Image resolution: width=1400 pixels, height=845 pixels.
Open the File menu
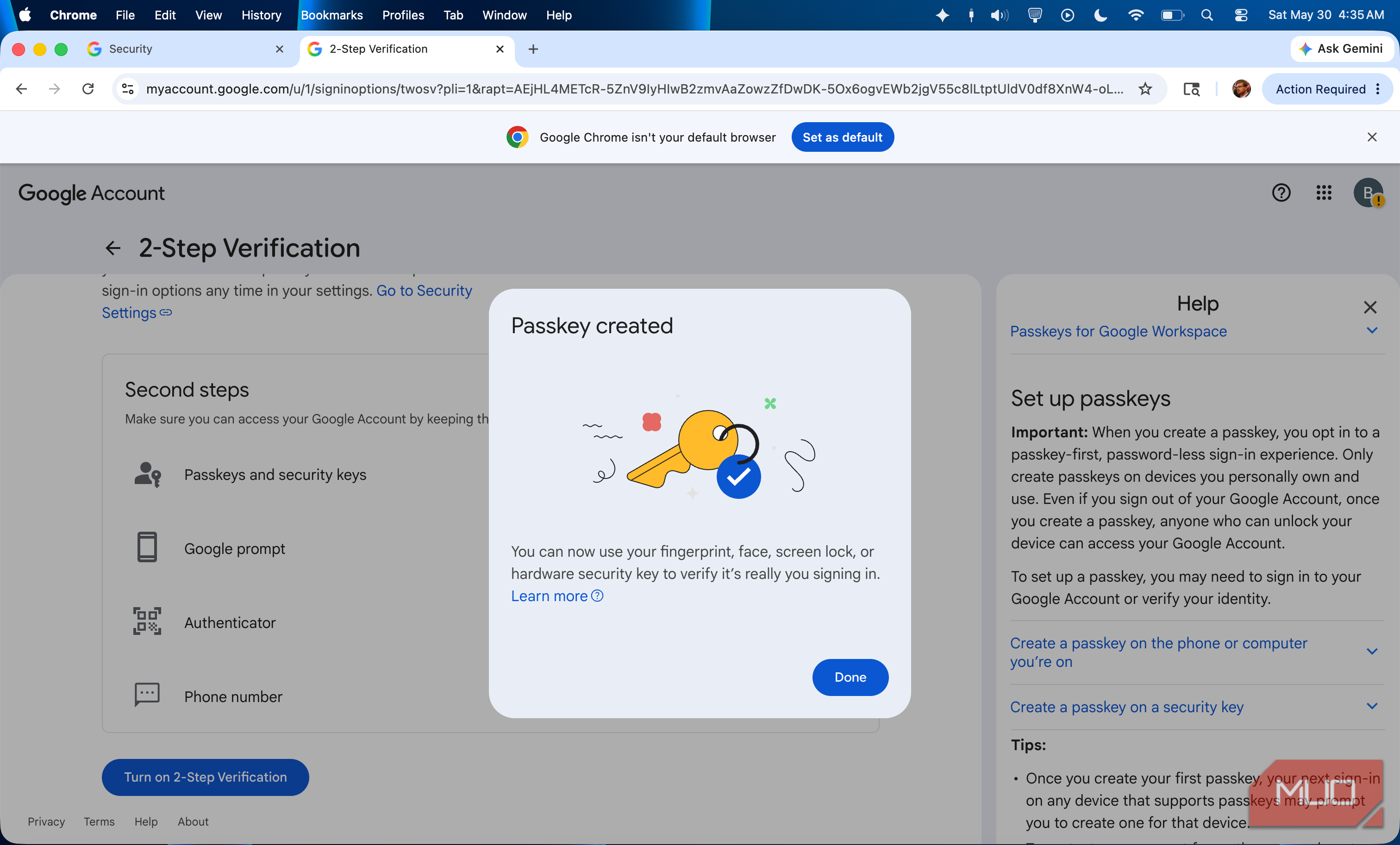point(125,15)
